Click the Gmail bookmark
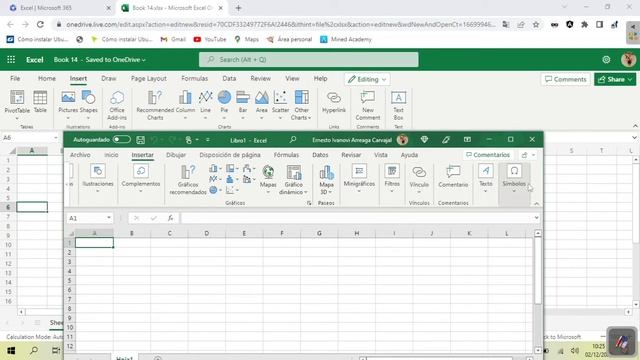640x360 pixels. click(173, 39)
